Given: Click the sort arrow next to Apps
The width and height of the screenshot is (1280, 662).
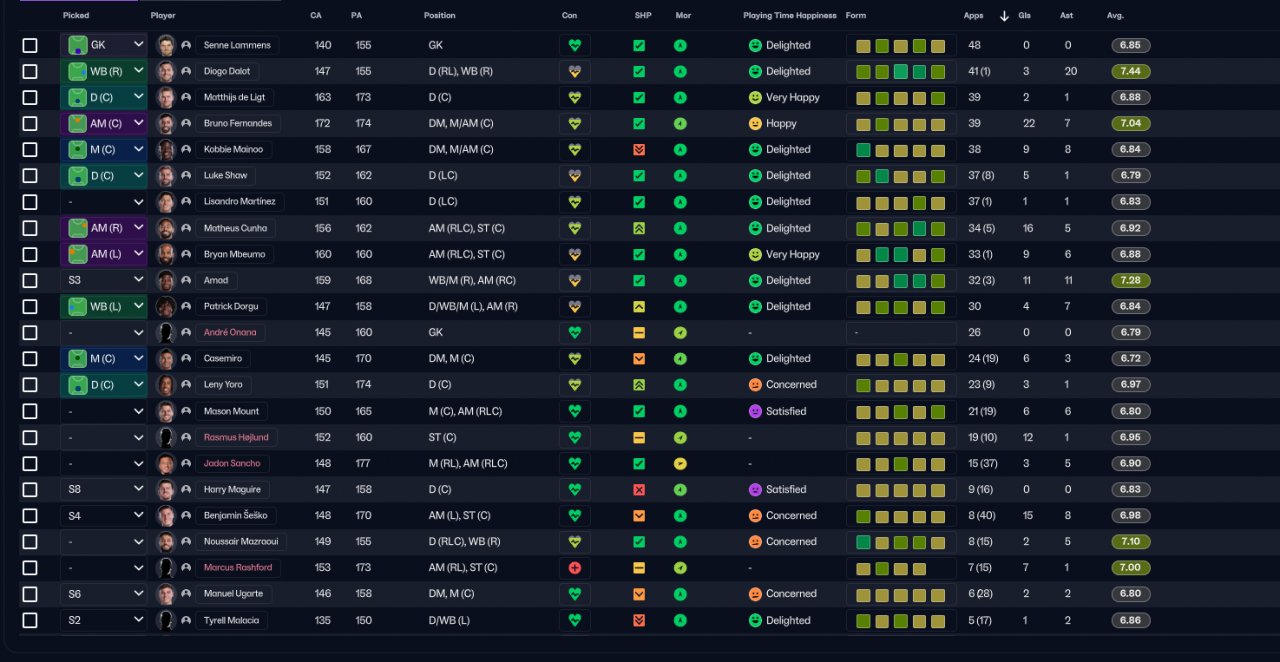Looking at the screenshot, I should [1004, 16].
